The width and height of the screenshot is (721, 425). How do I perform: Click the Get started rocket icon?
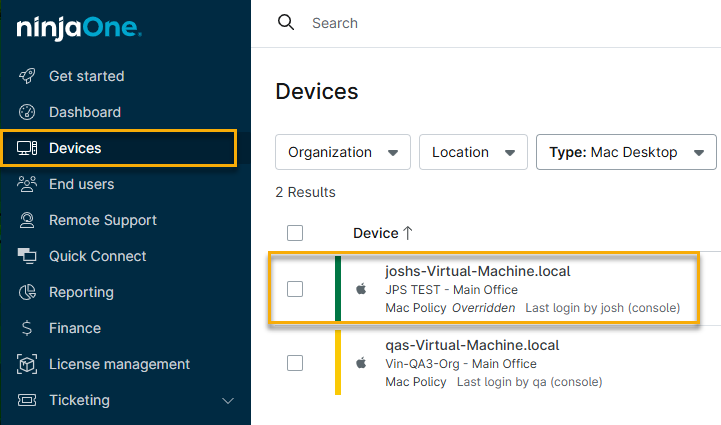pyautogui.click(x=28, y=76)
